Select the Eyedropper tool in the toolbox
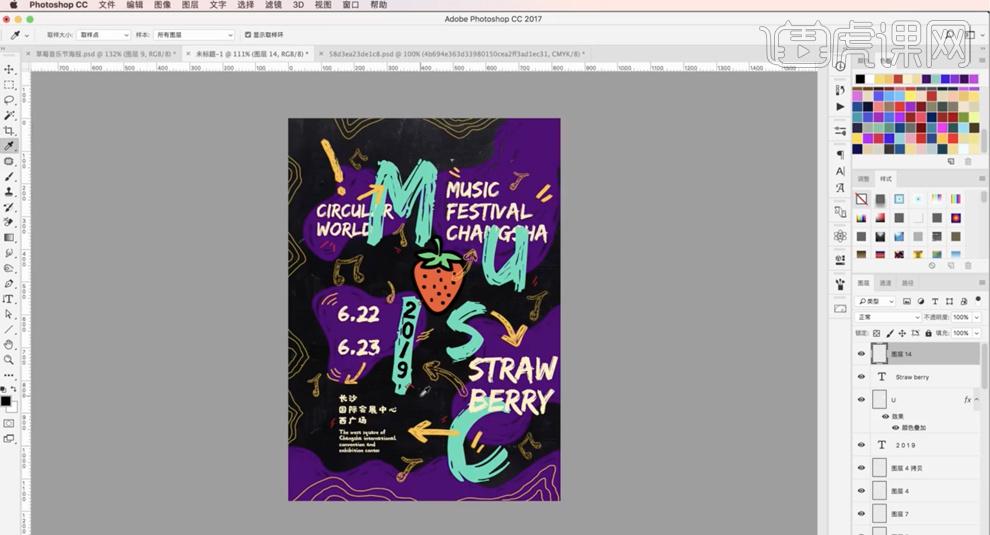Image resolution: width=990 pixels, height=535 pixels. (9, 146)
